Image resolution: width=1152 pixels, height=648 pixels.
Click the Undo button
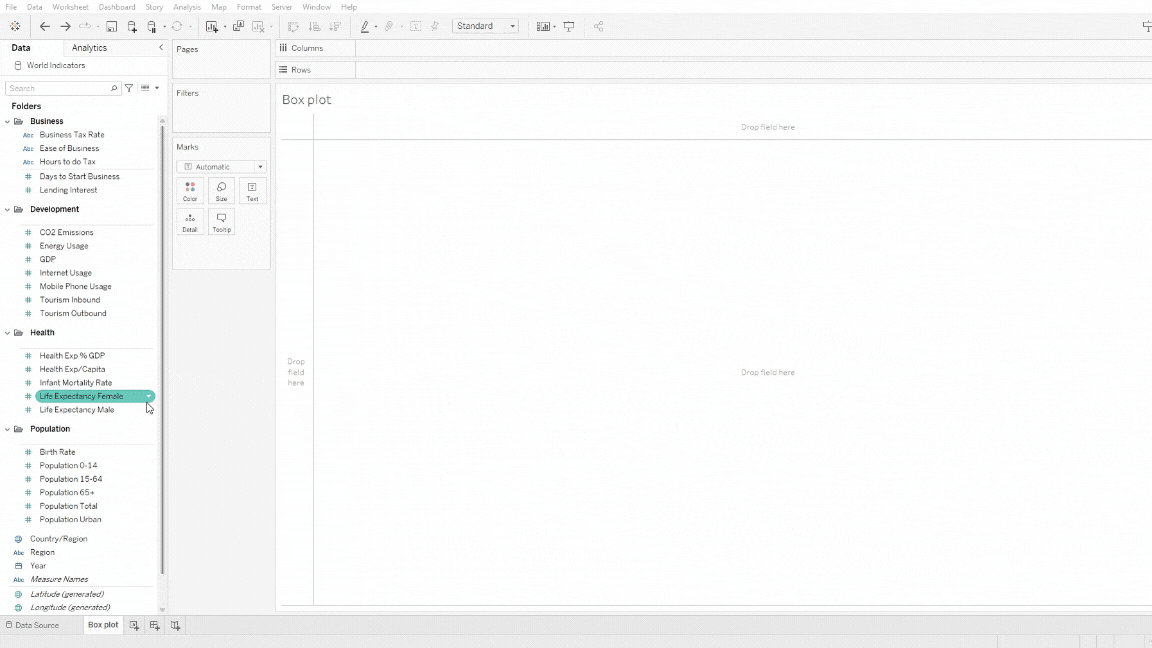pos(46,26)
